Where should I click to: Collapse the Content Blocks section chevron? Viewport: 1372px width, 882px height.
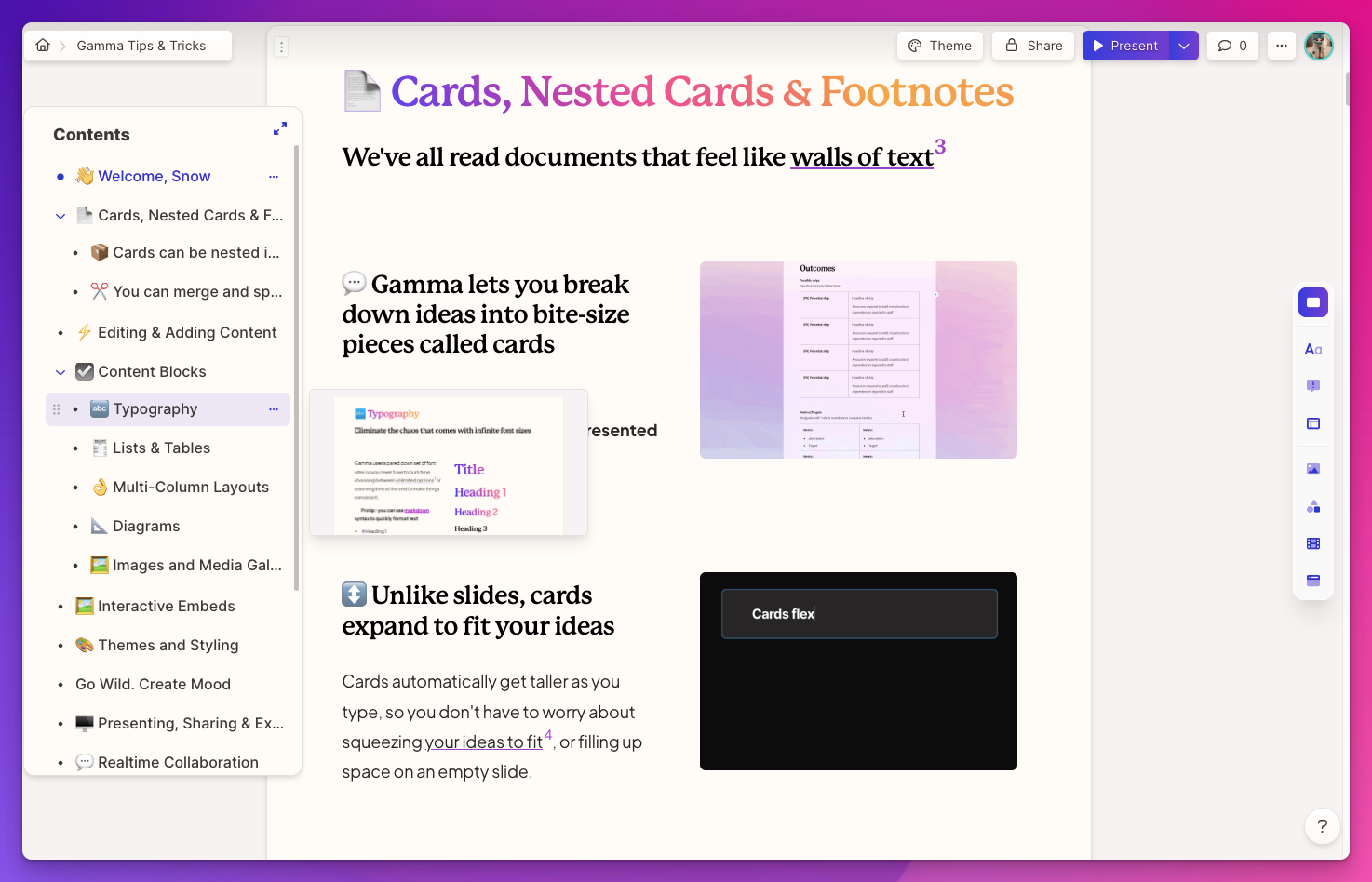point(61,372)
